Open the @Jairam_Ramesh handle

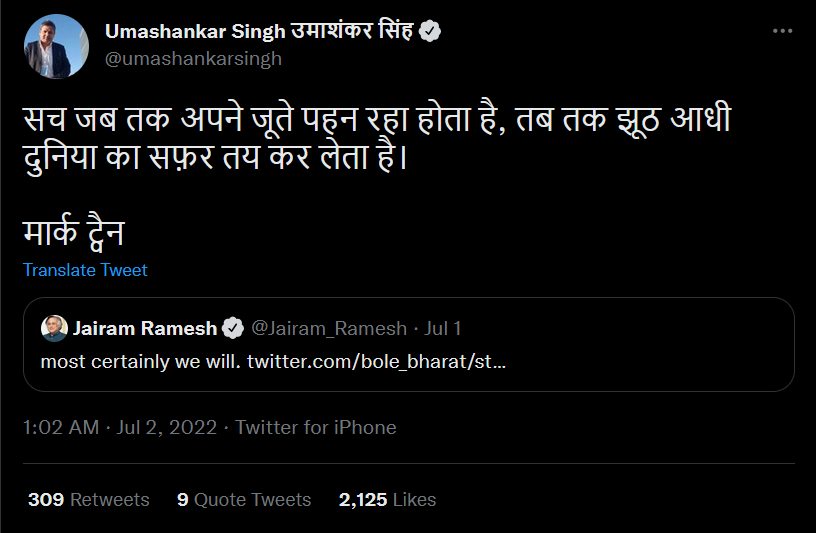[x=329, y=328]
